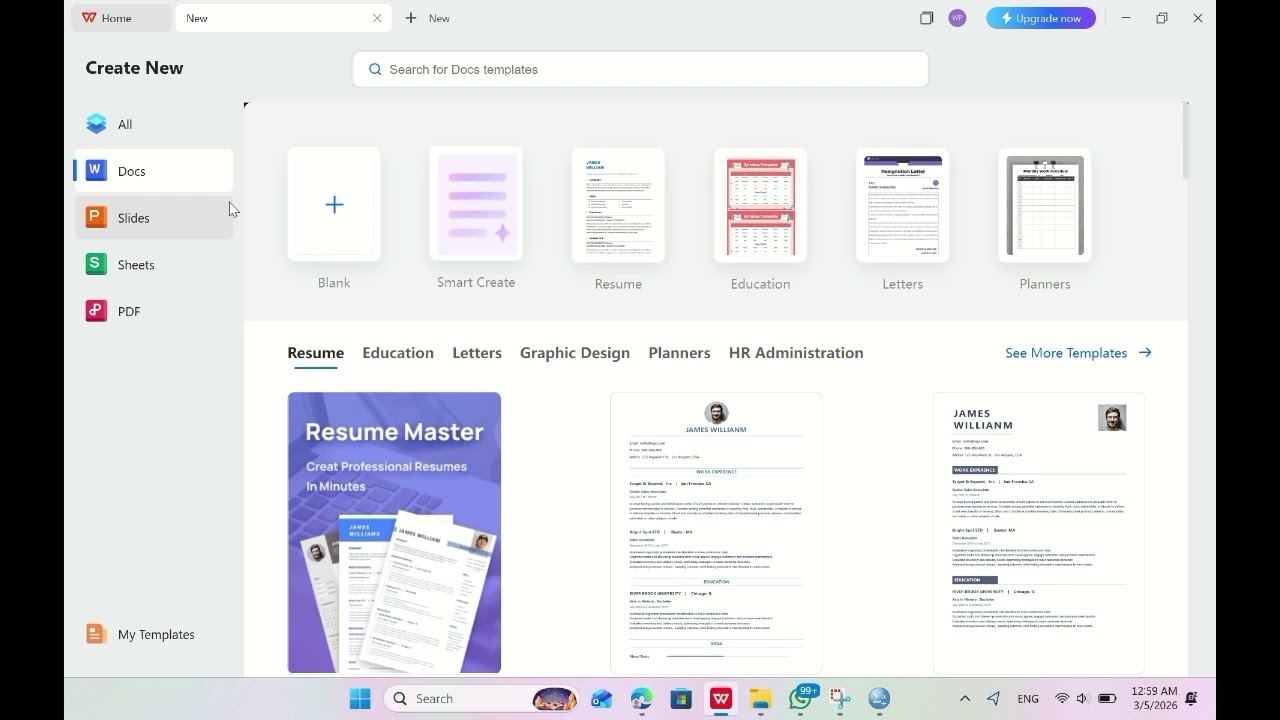Viewport: 1280px width, 720px height.
Task: Select PDF in the sidebar
Action: pyautogui.click(x=153, y=311)
